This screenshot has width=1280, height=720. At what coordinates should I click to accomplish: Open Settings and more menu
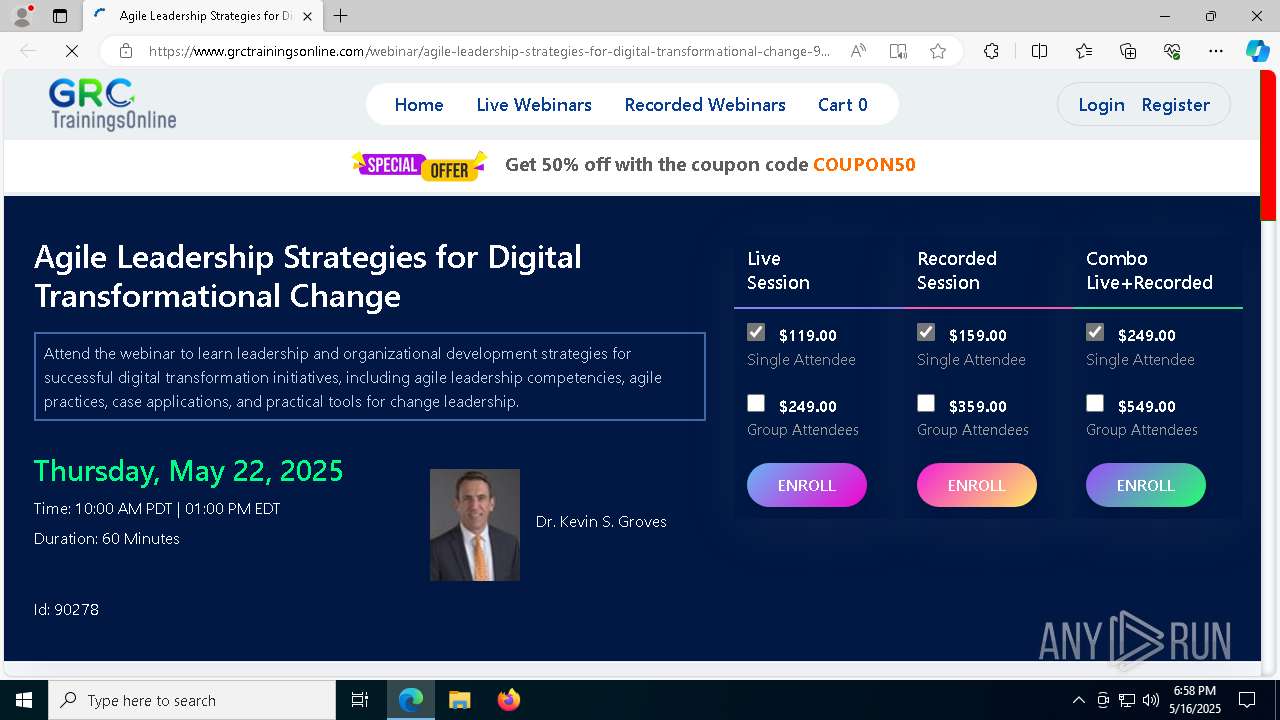tap(1215, 51)
